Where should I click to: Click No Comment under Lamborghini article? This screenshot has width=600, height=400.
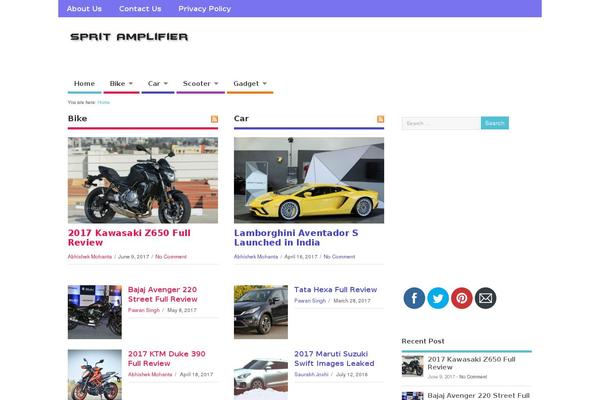click(x=339, y=256)
